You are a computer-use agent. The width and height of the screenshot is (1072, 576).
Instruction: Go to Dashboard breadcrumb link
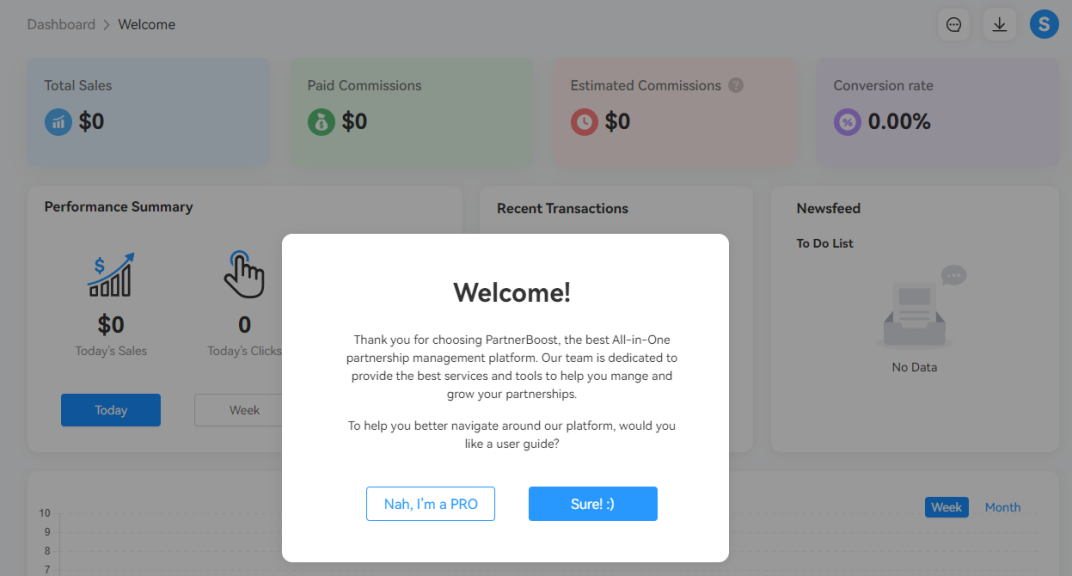point(61,24)
